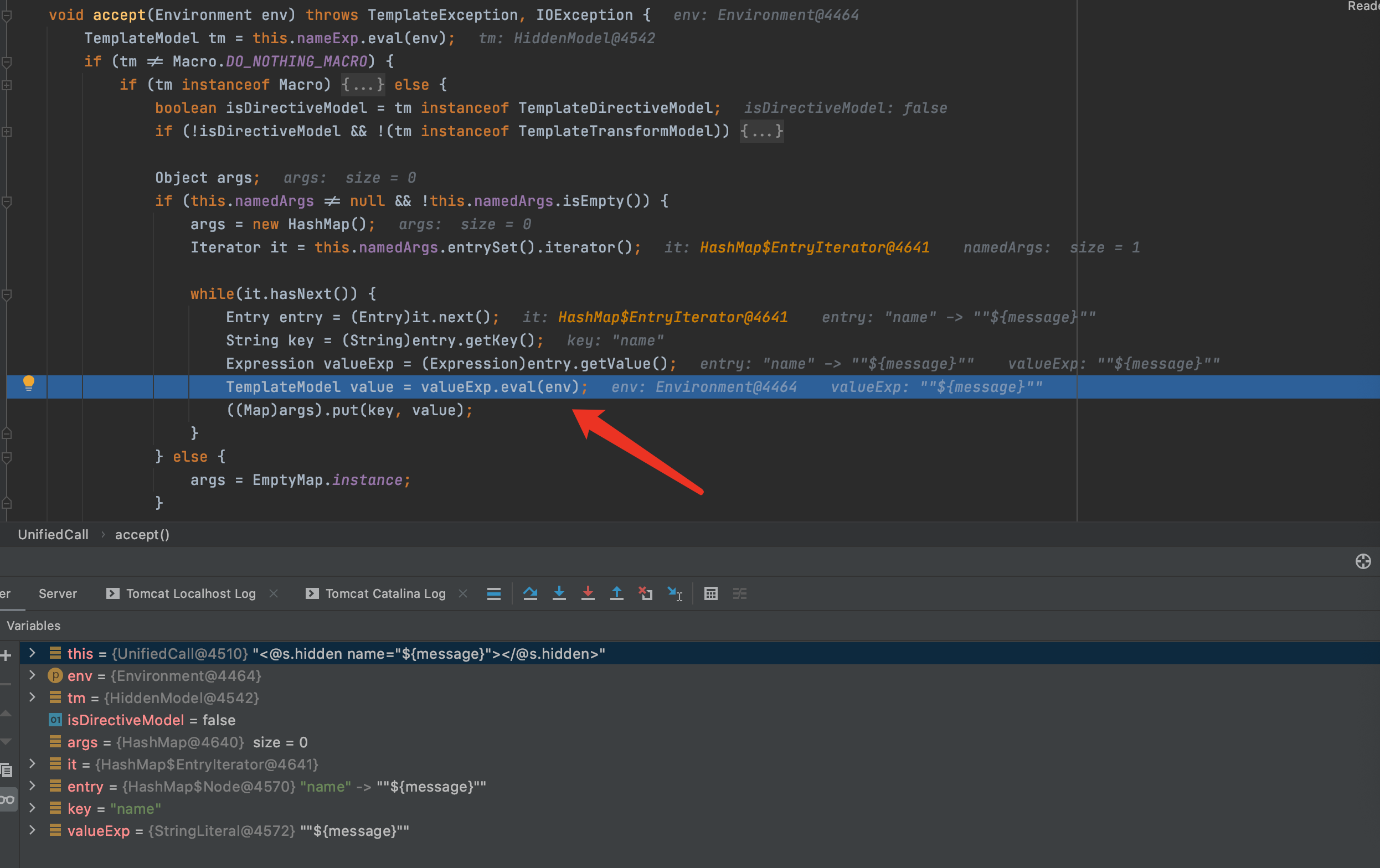Expand the 'this' variable node

coord(33,653)
